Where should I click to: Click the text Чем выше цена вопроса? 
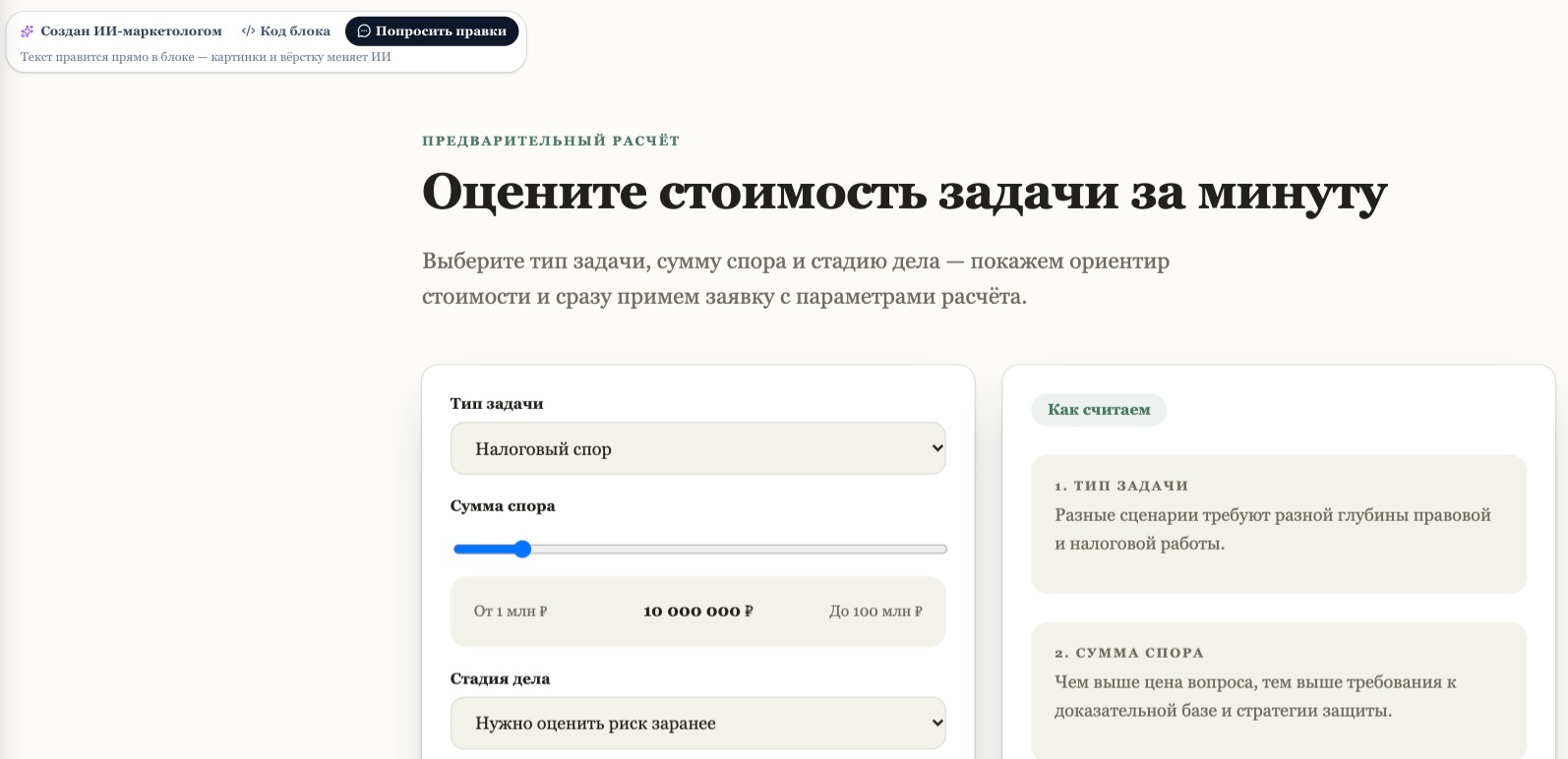point(1255,696)
